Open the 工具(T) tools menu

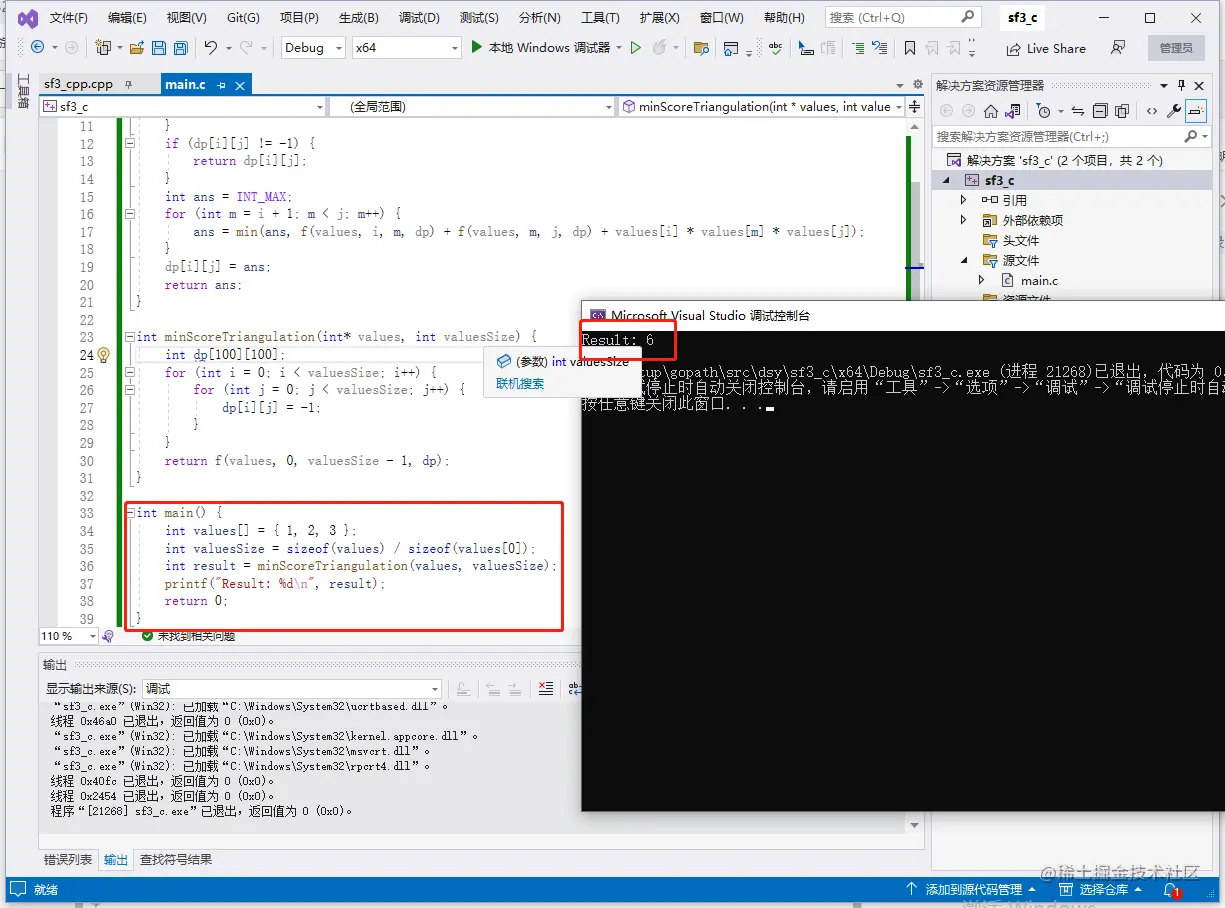tap(600, 18)
